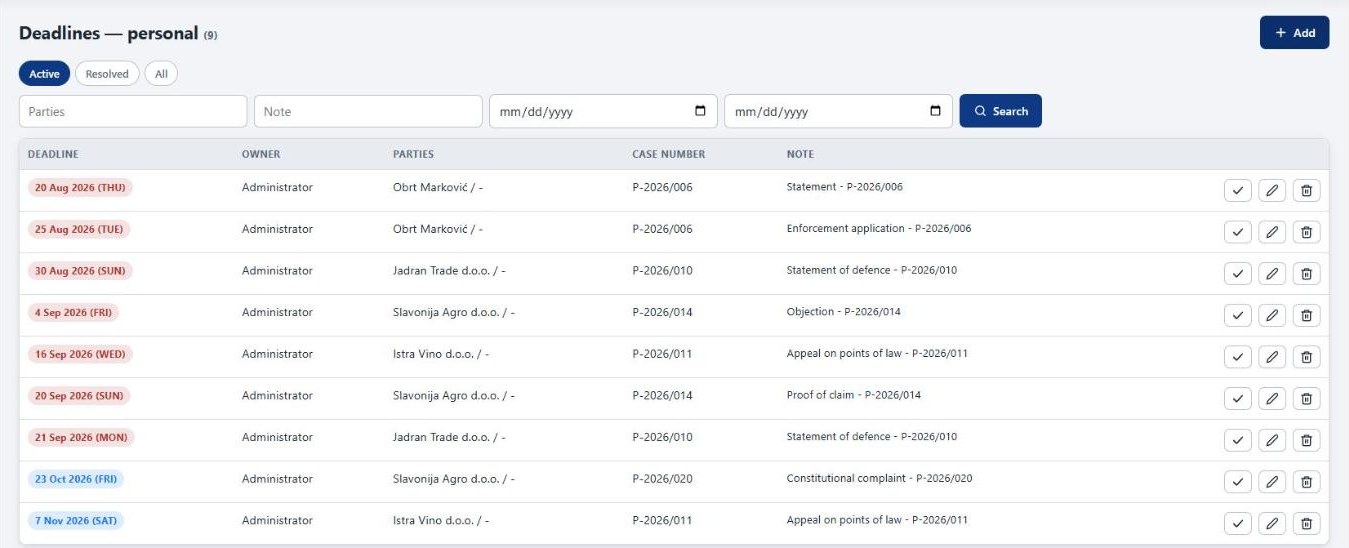Click the Objection - P-2026/014 note

pyautogui.click(x=844, y=312)
